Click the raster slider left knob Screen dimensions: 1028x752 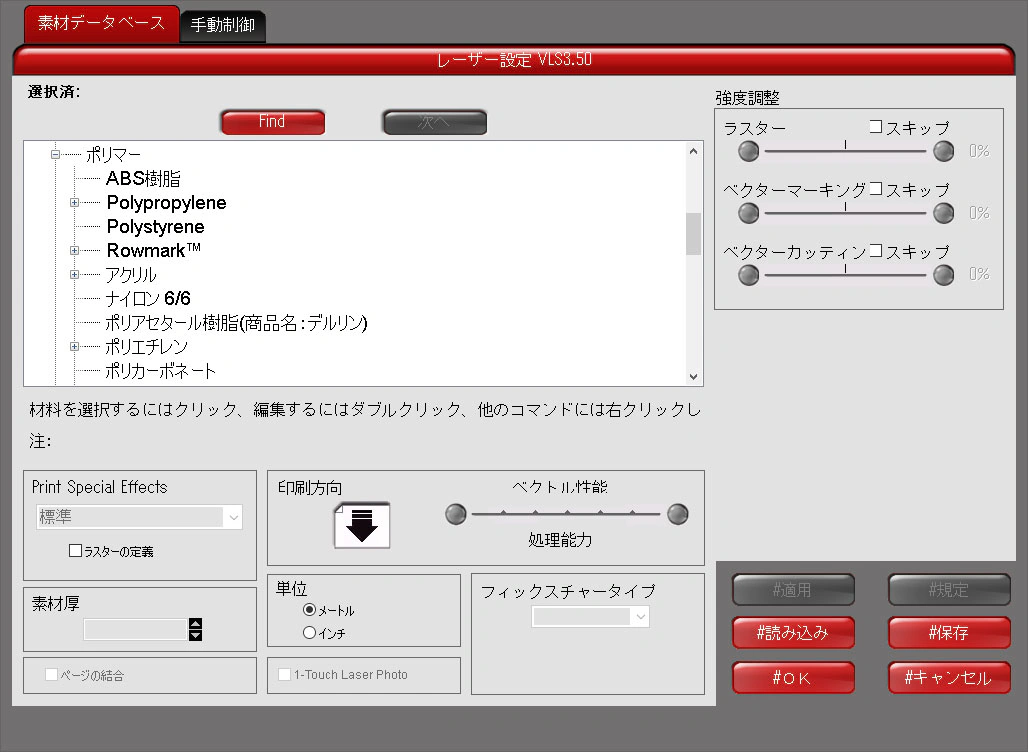click(x=748, y=151)
